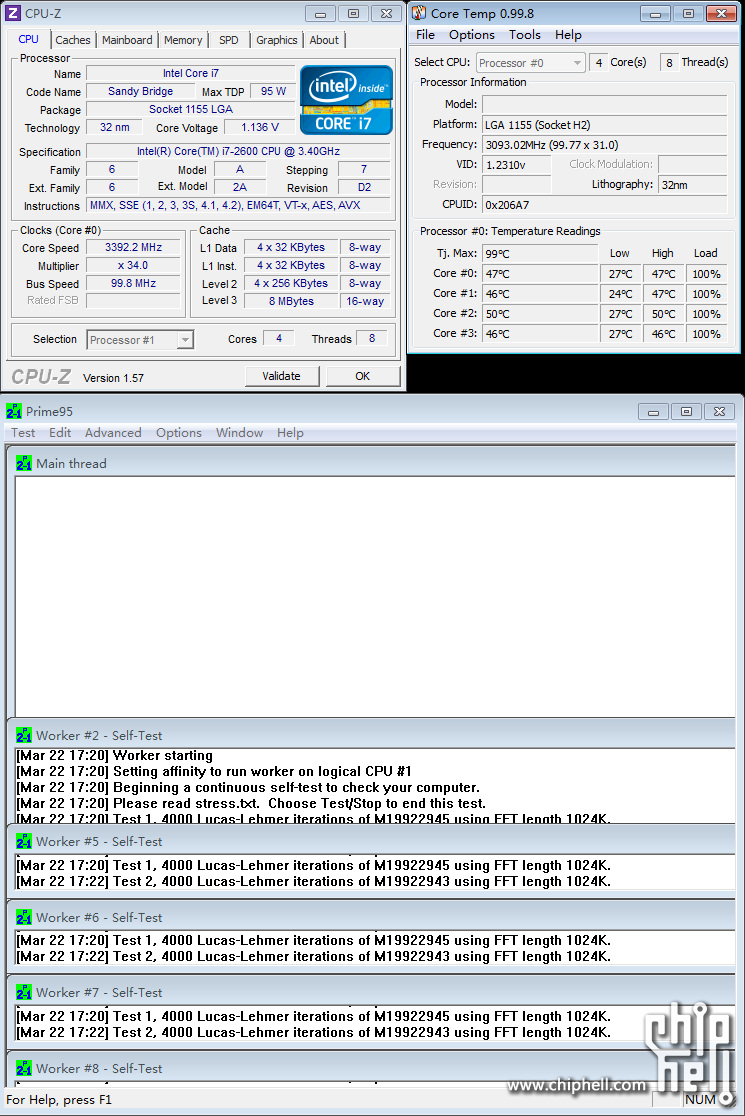Screen dimensions: 745x1116
Task: Select the Main thread title bar
Action: [371, 463]
